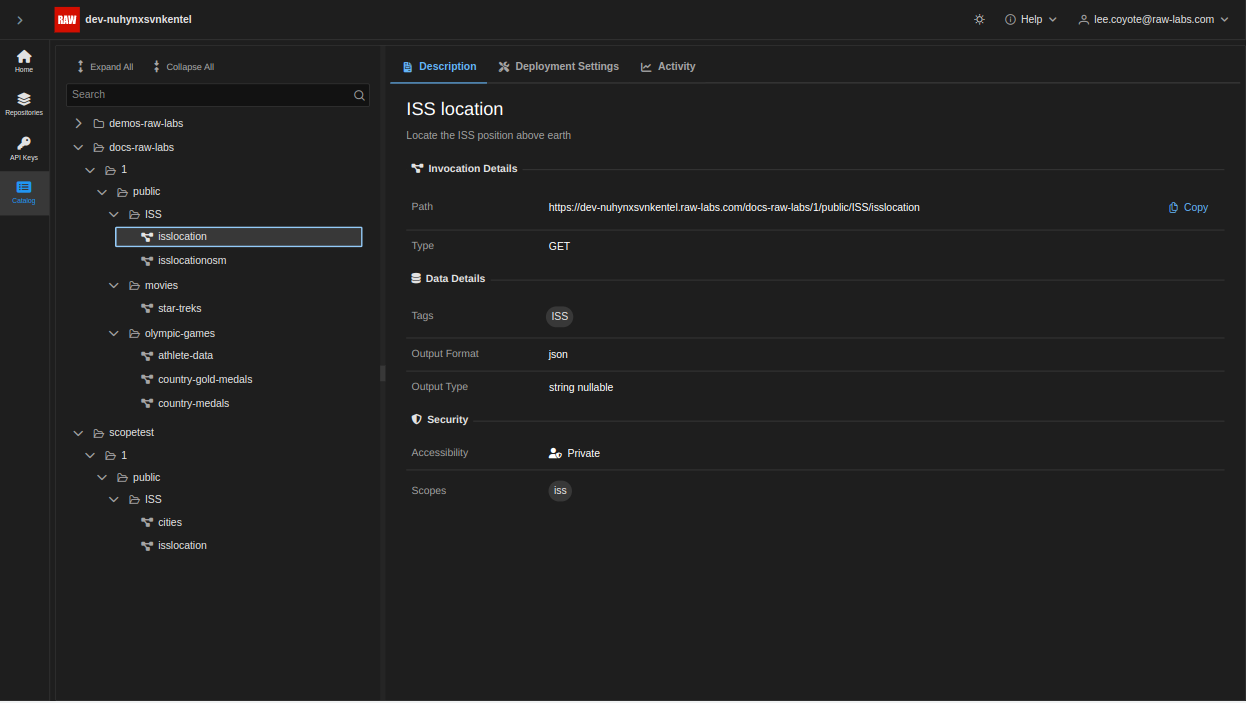Viewport: 1246px width, 703px height.
Task: Select star-treks endpoint in tree
Action: (180, 309)
